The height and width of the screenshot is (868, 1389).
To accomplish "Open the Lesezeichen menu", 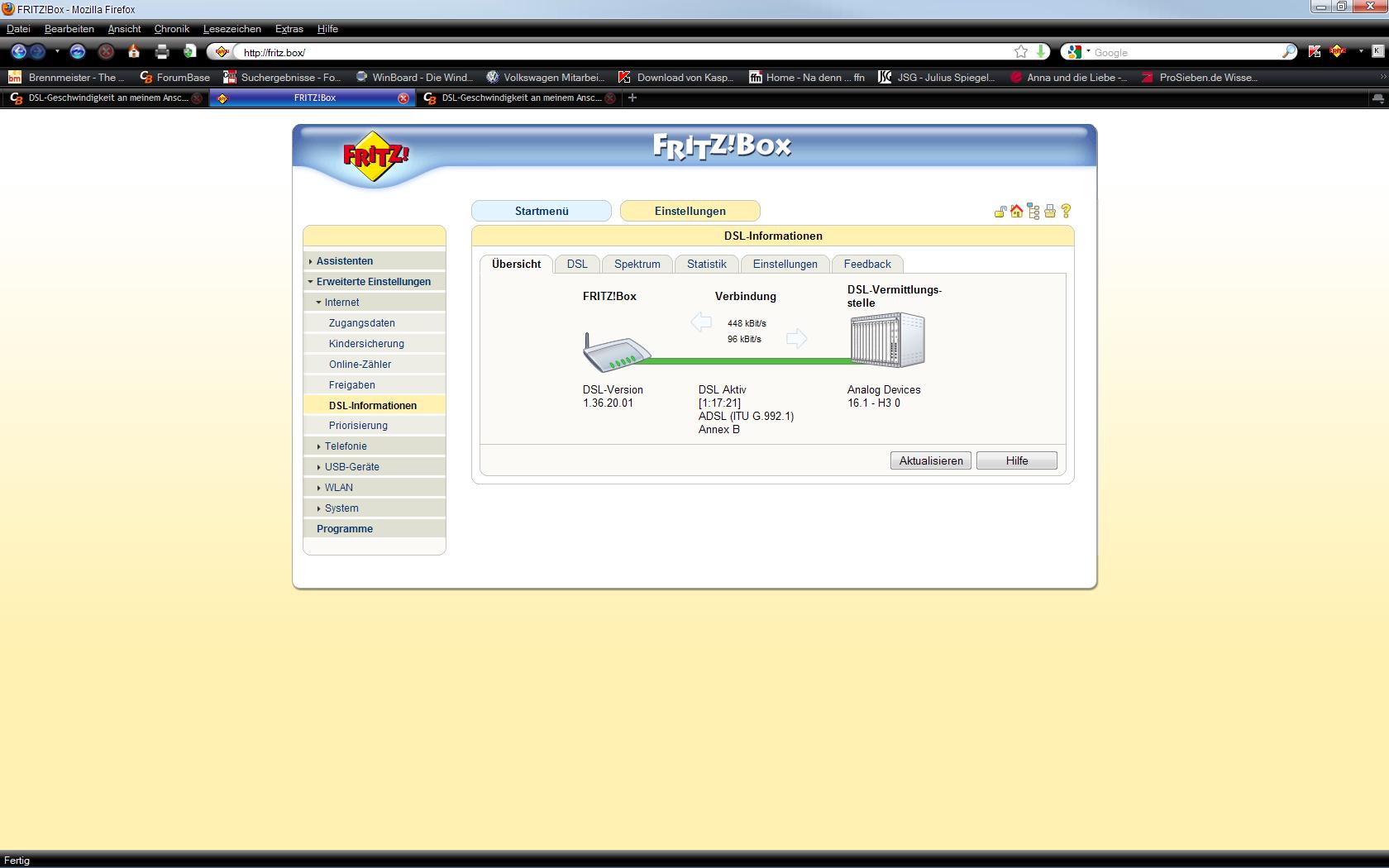I will click(232, 29).
